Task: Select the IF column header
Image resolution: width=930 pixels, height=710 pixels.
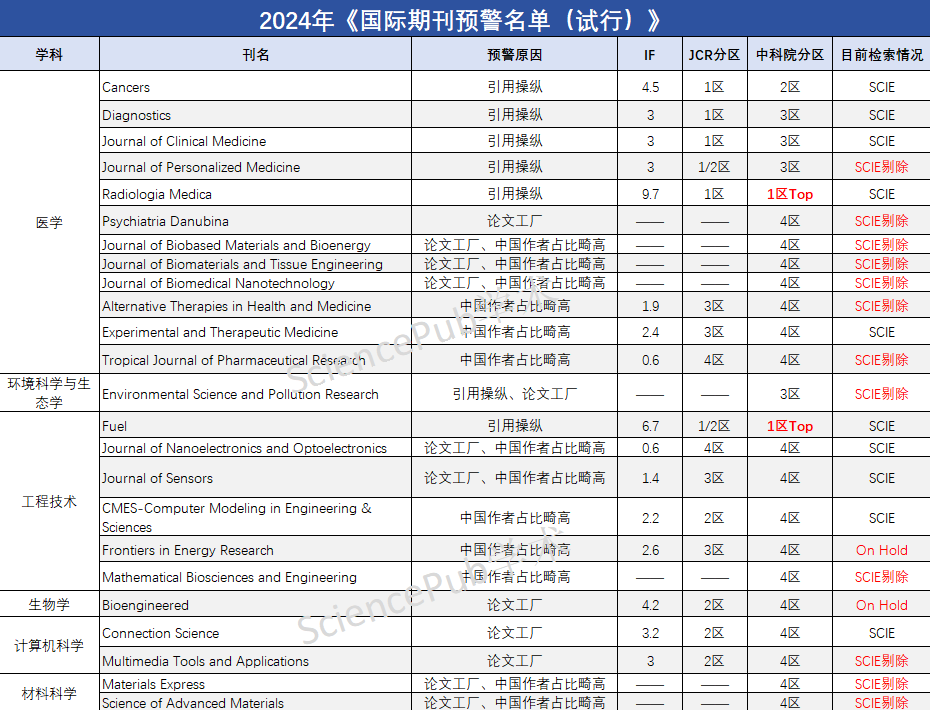Action: [x=649, y=55]
